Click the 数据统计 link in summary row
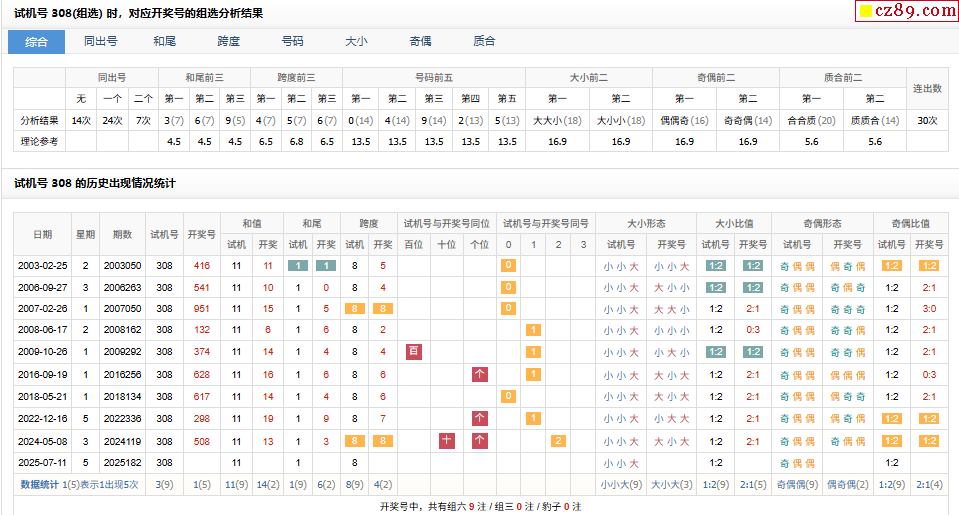The height and width of the screenshot is (515, 959). [x=39, y=484]
